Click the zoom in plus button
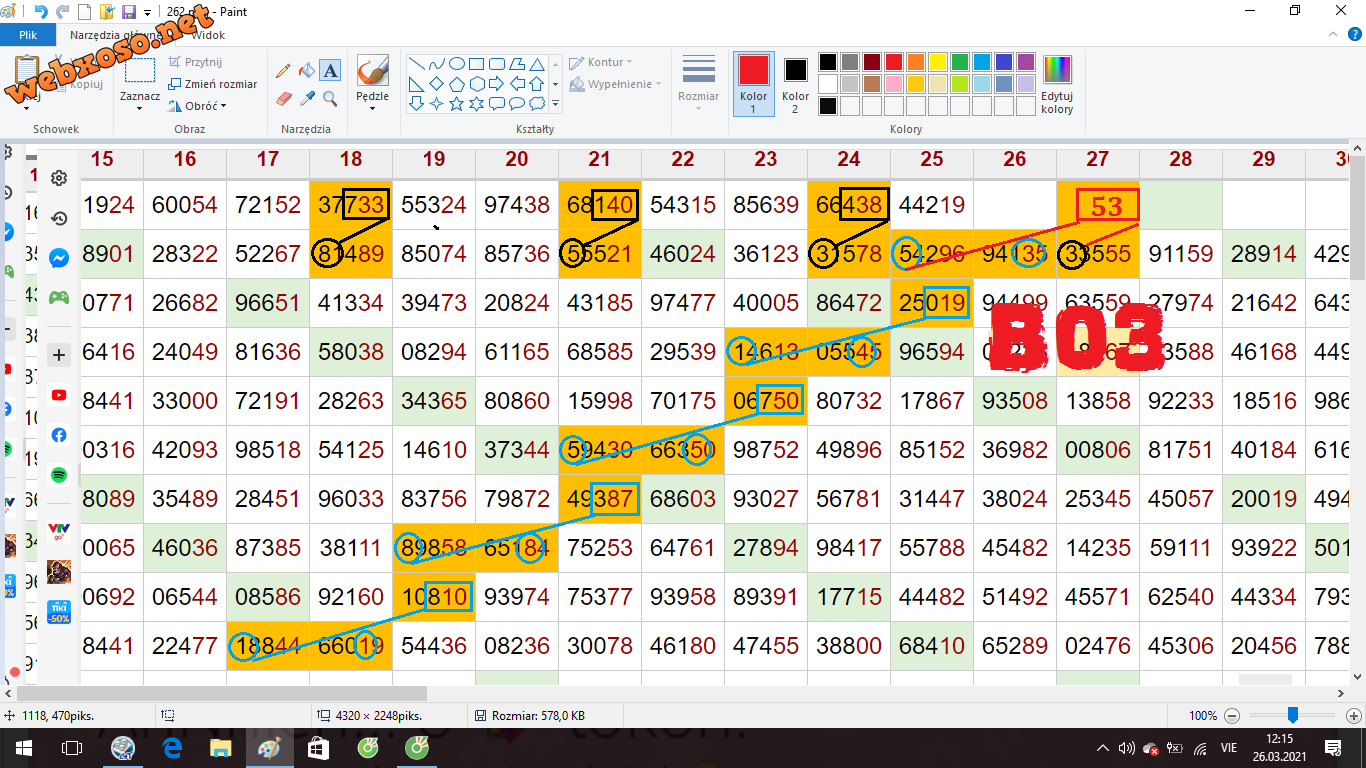Image resolution: width=1366 pixels, height=768 pixels. [1354, 716]
